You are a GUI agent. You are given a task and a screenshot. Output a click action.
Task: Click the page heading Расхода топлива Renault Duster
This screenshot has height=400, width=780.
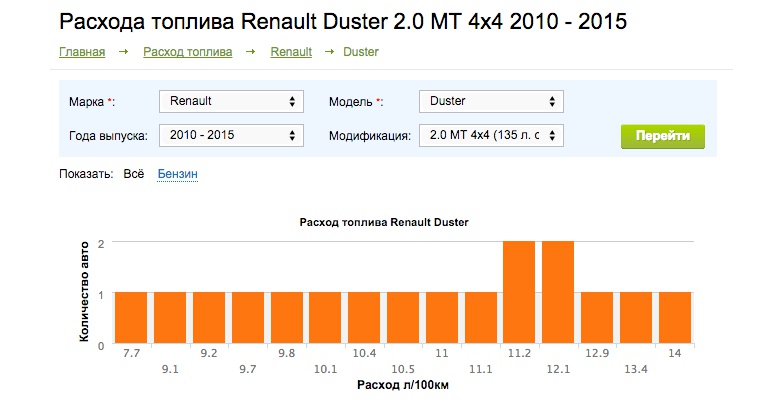(x=343, y=22)
